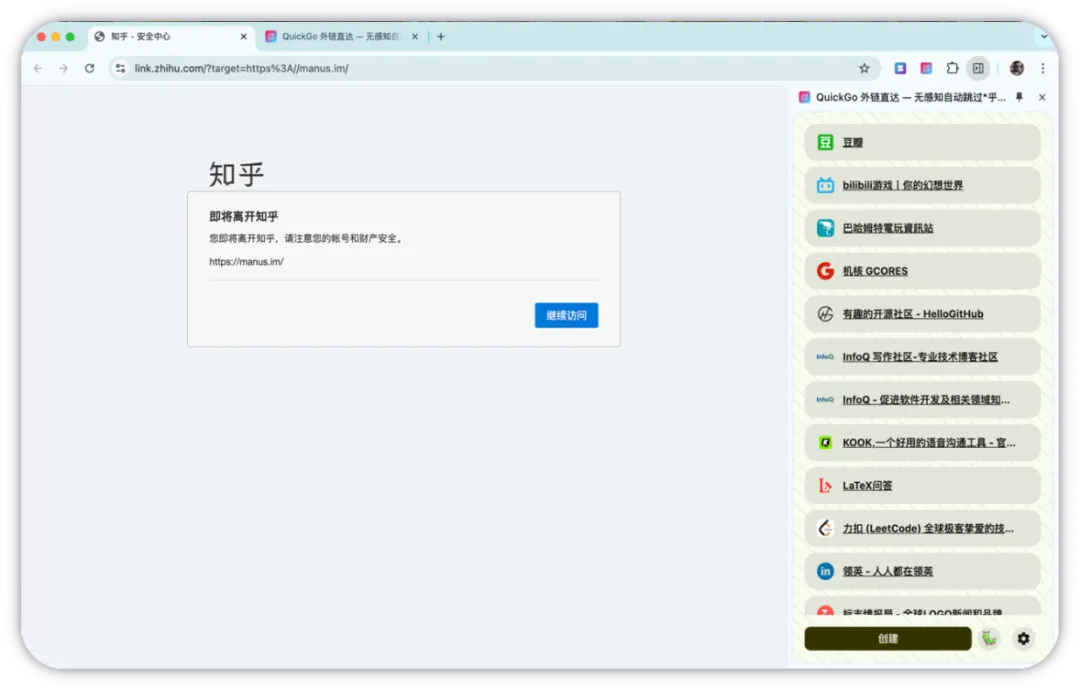
Task: Click the green KOOK icon
Action: [x=825, y=443]
